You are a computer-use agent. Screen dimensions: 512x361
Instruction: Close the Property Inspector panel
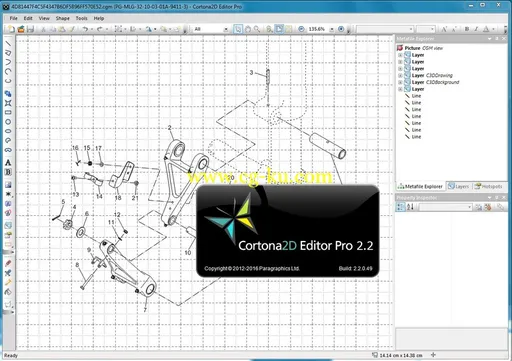[x=504, y=198]
